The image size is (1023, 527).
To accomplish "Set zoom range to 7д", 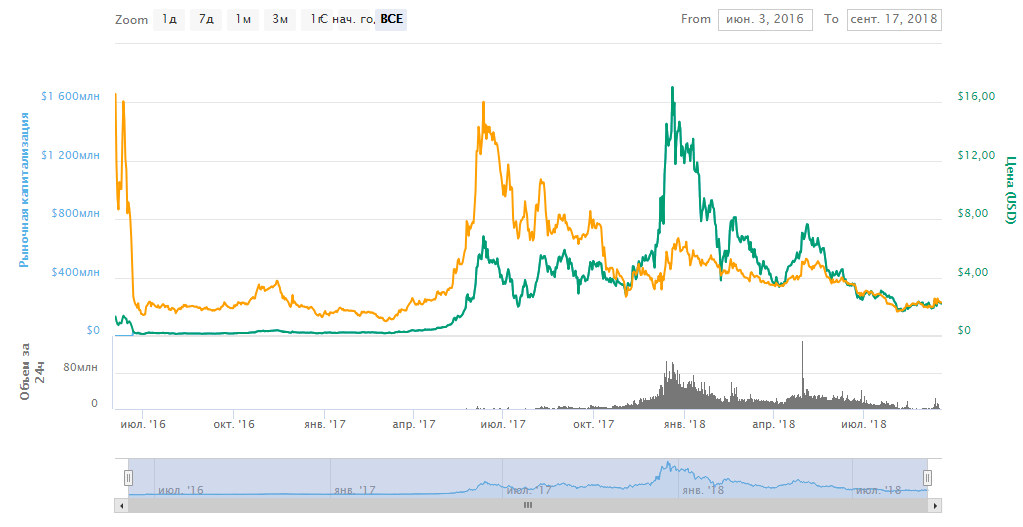I will tap(206, 20).
